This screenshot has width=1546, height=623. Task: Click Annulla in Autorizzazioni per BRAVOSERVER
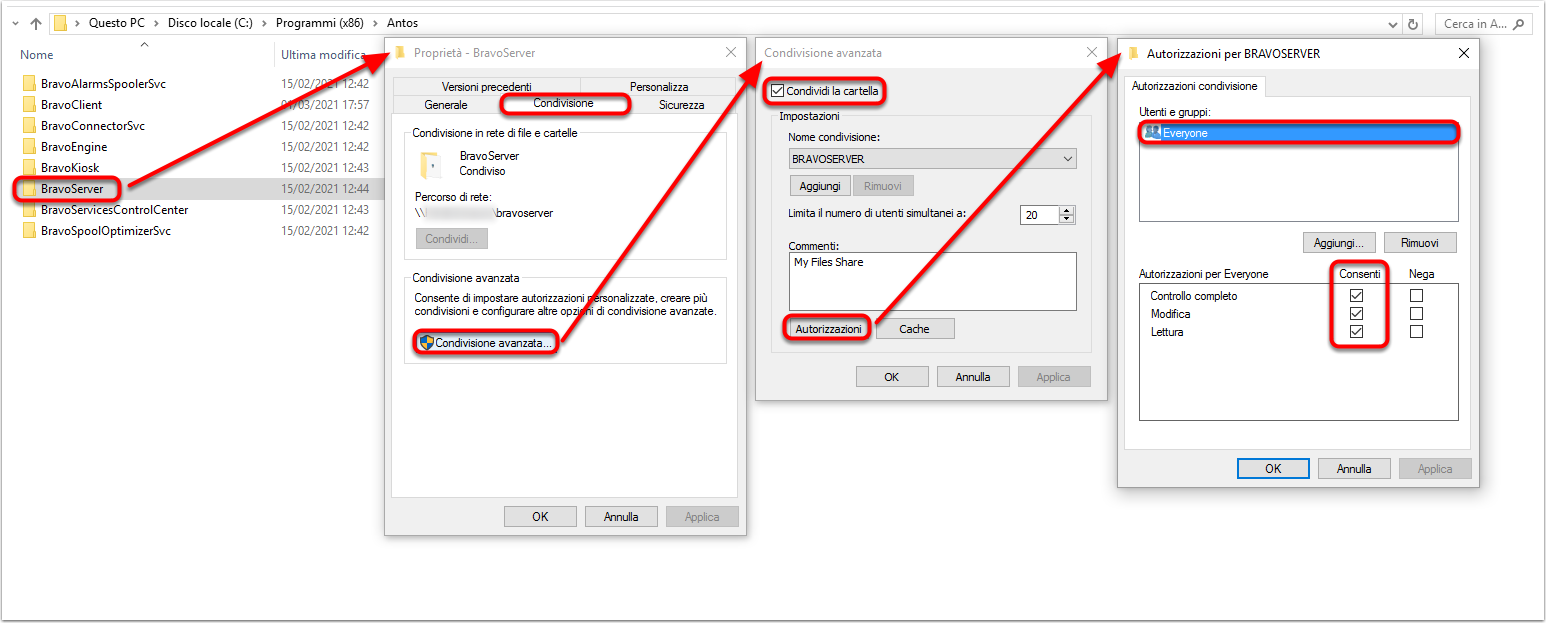point(1354,468)
